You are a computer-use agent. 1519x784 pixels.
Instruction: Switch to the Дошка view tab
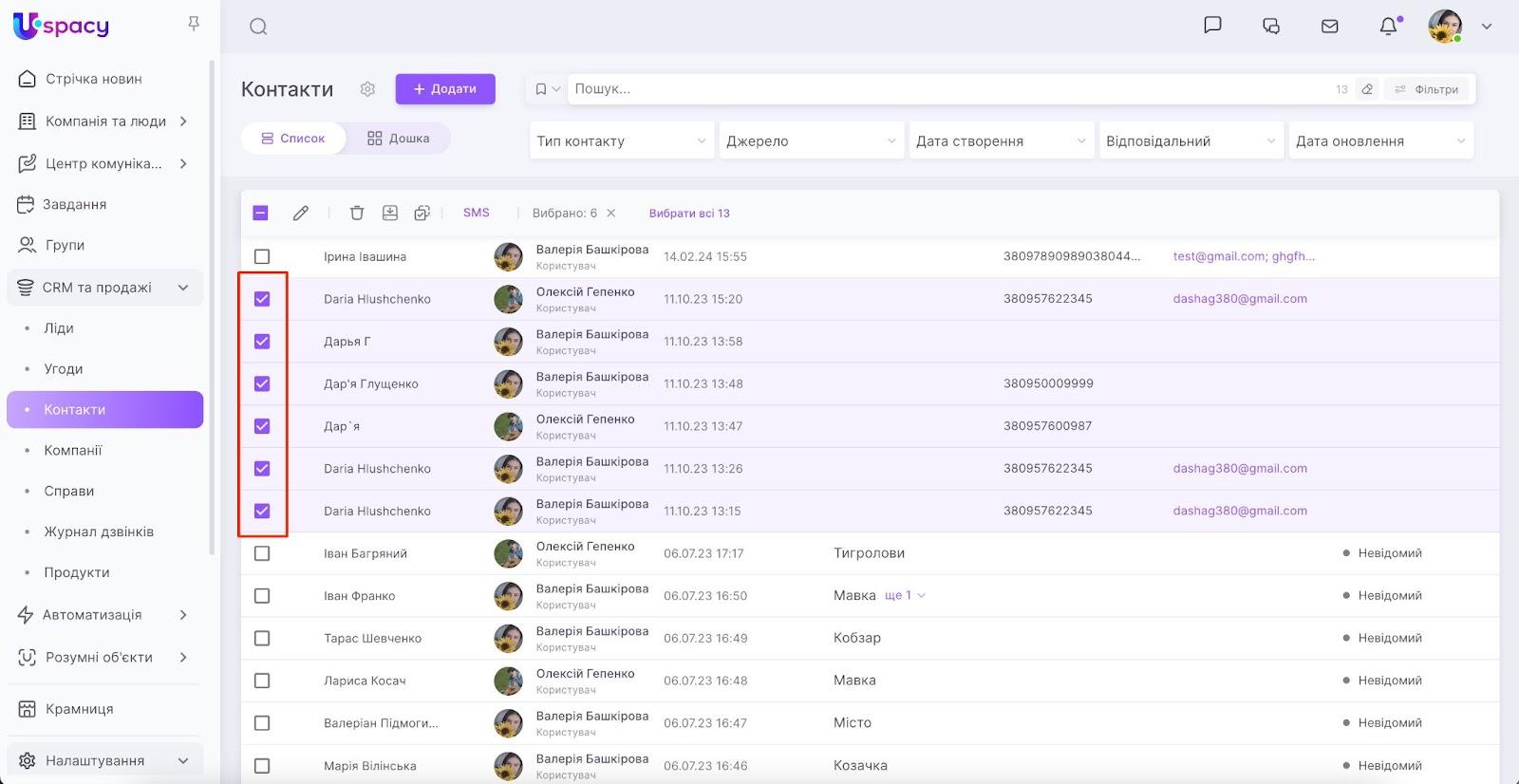[399, 139]
